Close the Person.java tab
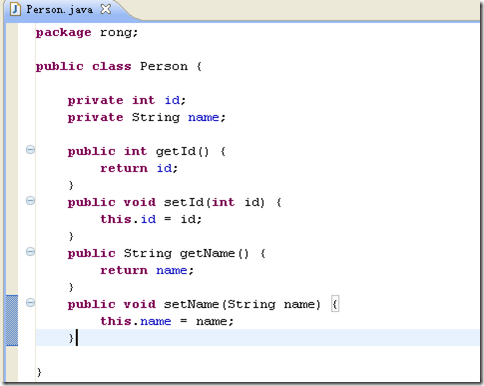The height and width of the screenshot is (386, 484). pyautogui.click(x=106, y=9)
